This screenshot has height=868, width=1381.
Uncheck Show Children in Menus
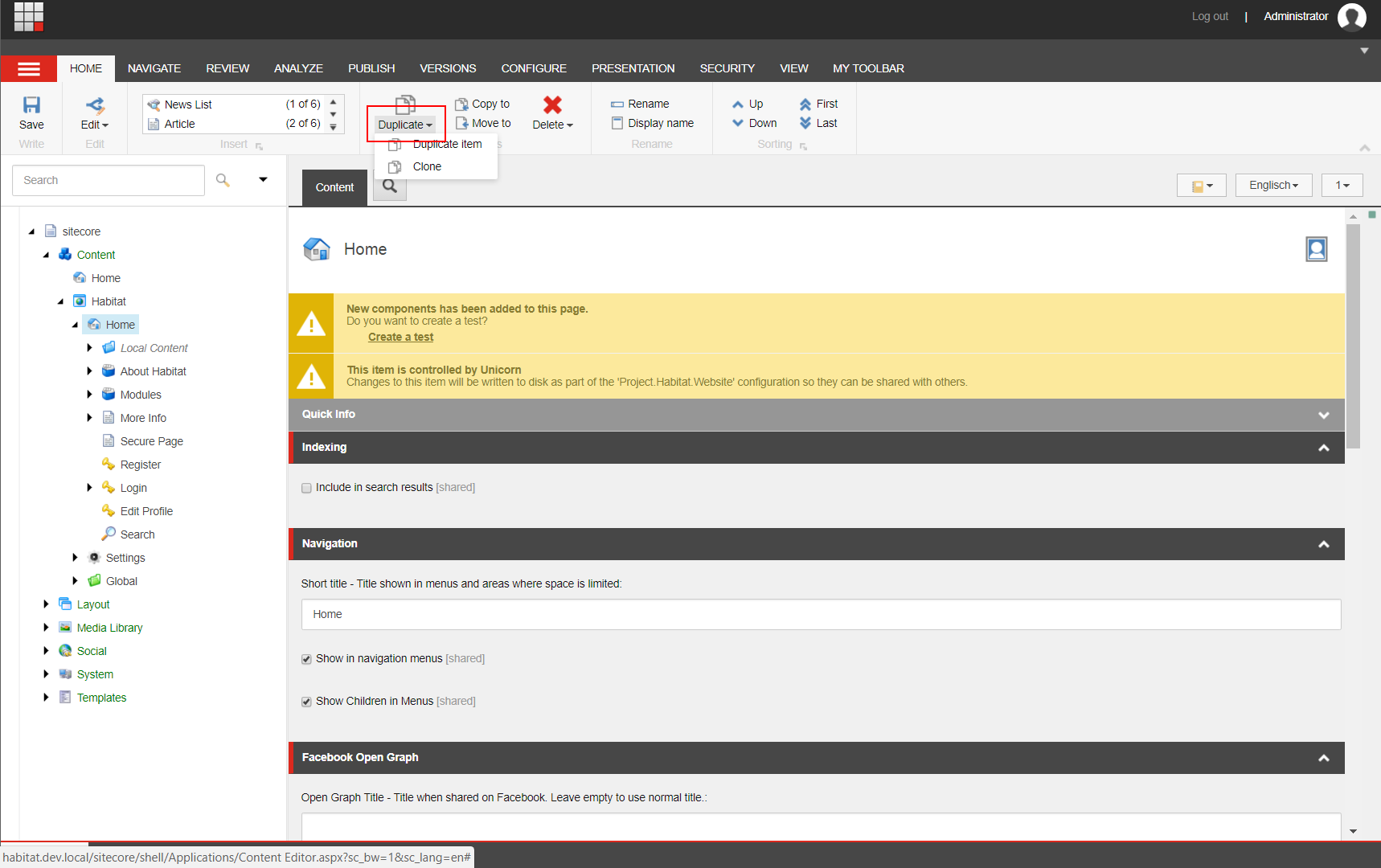tap(306, 702)
